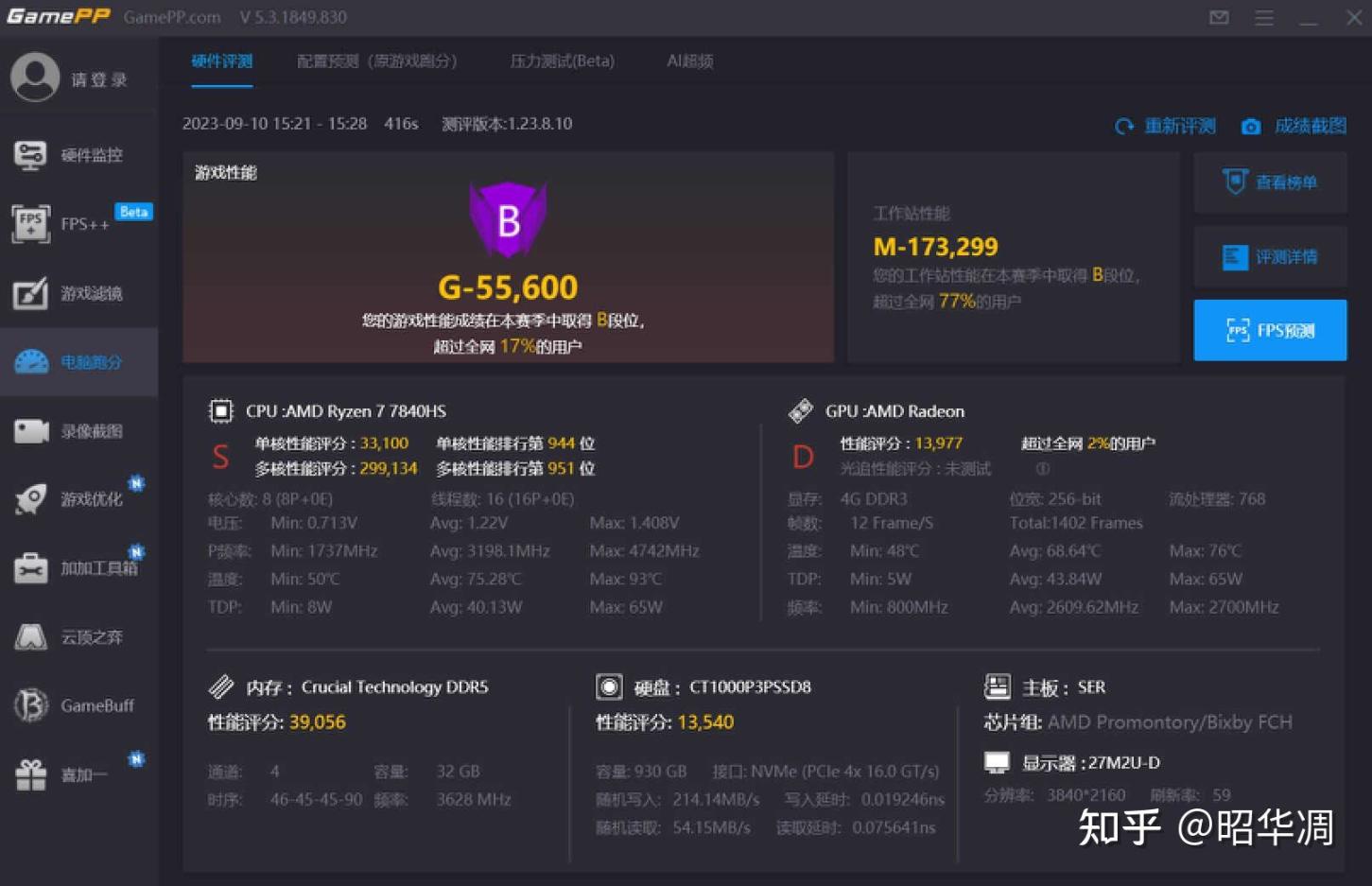This screenshot has height=886, width=1372.
Task: Switch to the 配置预测 tab
Action: [376, 61]
